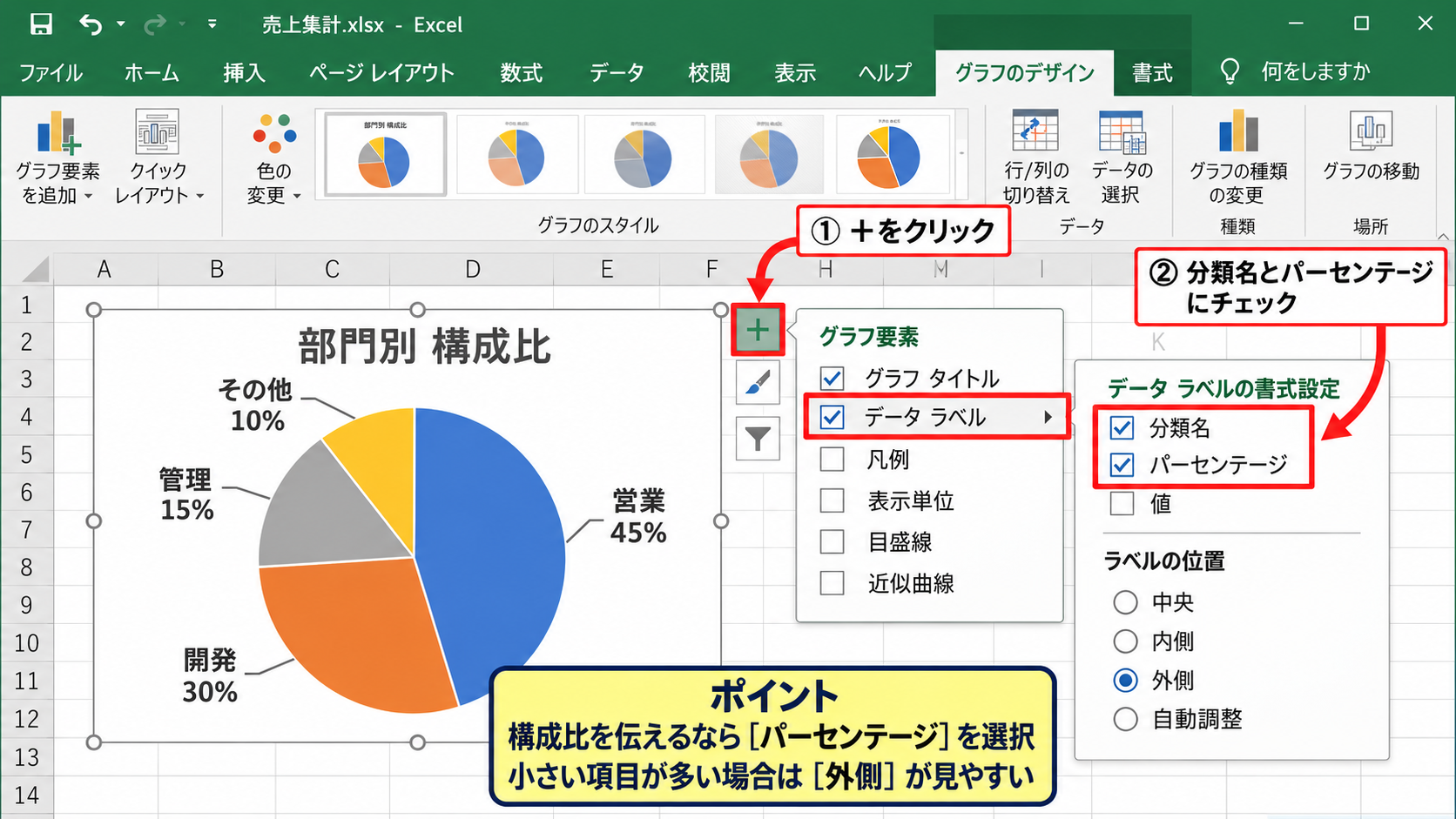Open 色の変更 palette
The image size is (1456, 819).
pyautogui.click(x=273, y=157)
